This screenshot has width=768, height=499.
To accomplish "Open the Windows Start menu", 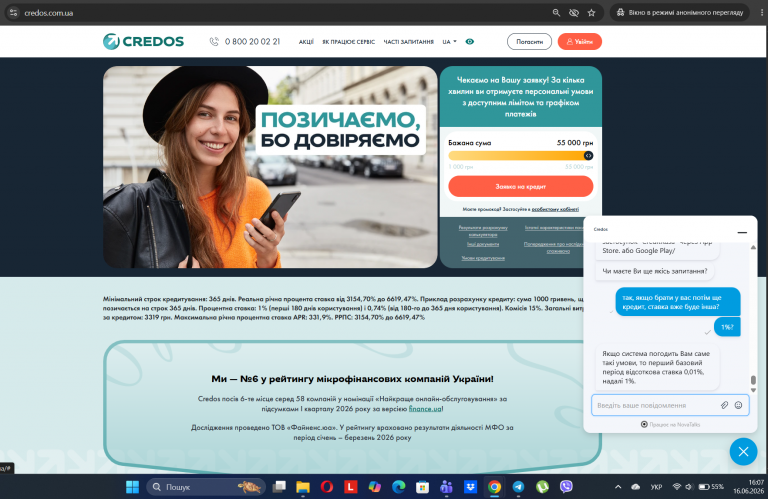I will pos(132,487).
